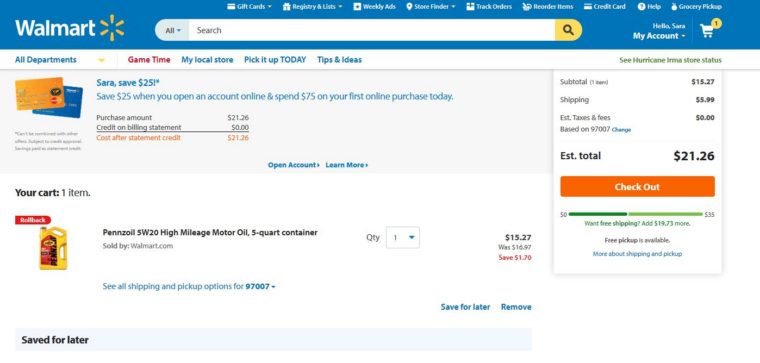
Task: Remove the Pennzoil item from cart
Action: 516,307
